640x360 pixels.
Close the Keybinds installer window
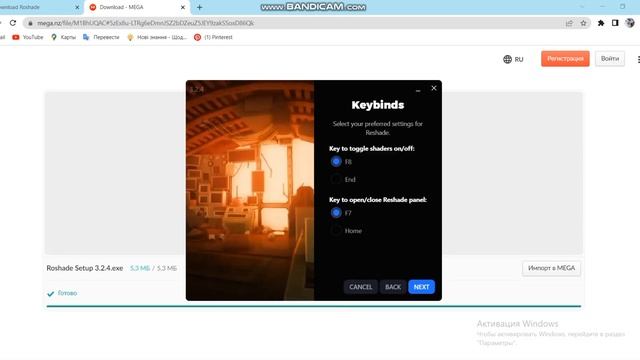(x=433, y=88)
